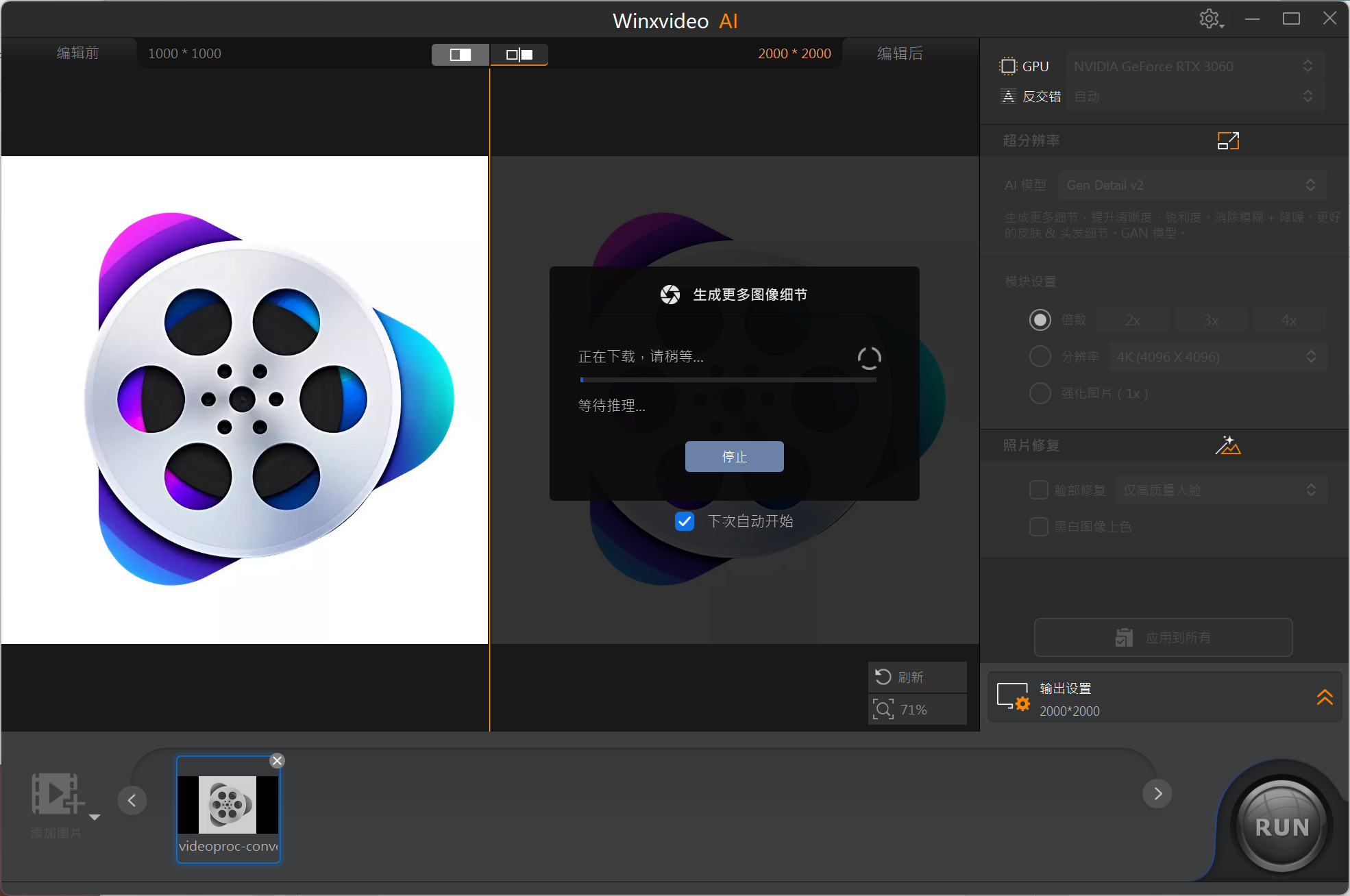
Task: Click the refresh preview icon
Action: [x=883, y=677]
